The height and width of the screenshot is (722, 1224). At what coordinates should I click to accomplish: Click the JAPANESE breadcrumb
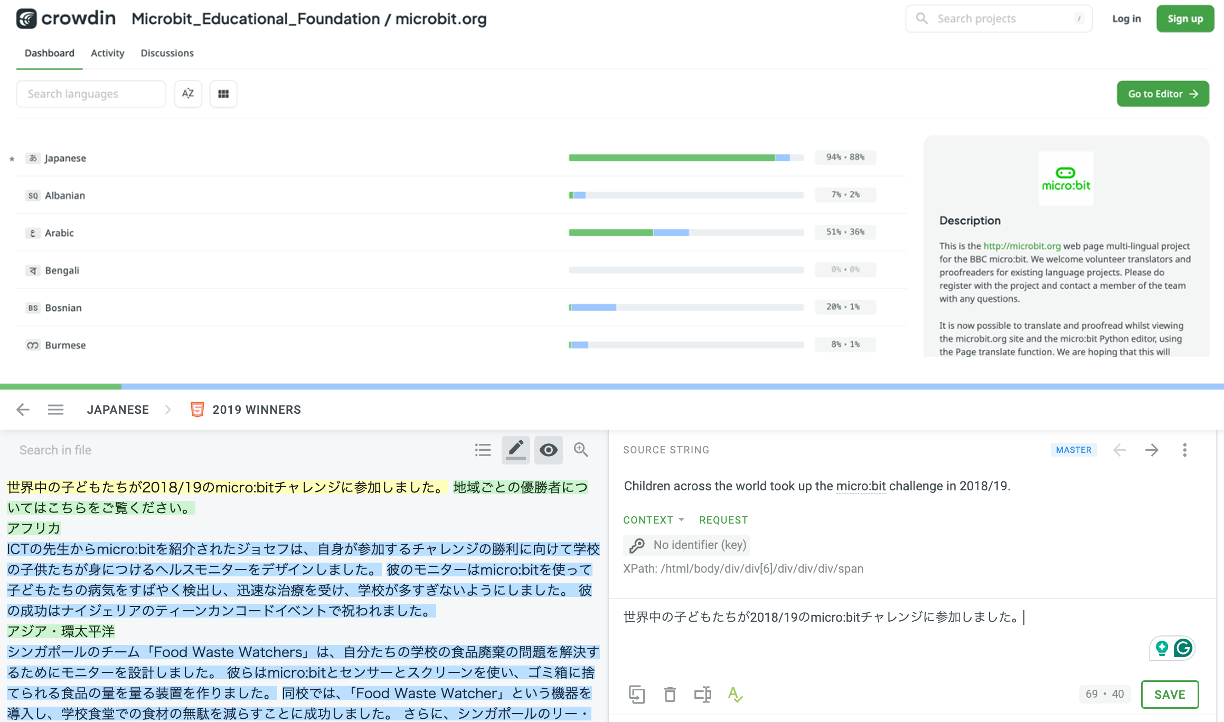pos(118,410)
